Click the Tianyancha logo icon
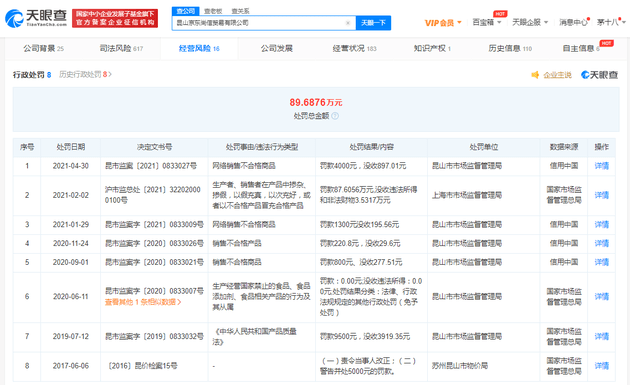Viewport: 630px width, 385px height. 14,18
